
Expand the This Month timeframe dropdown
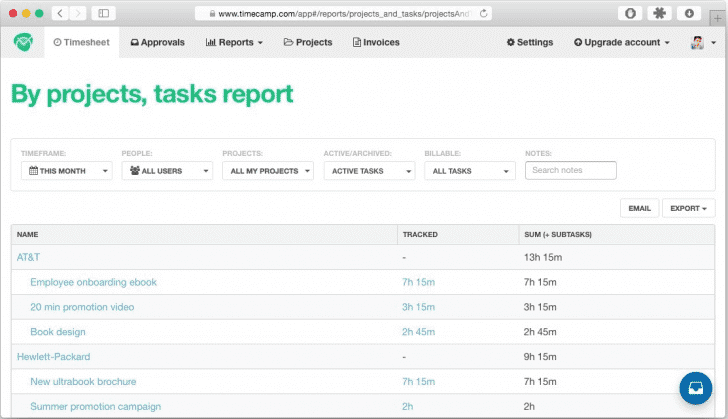point(66,171)
